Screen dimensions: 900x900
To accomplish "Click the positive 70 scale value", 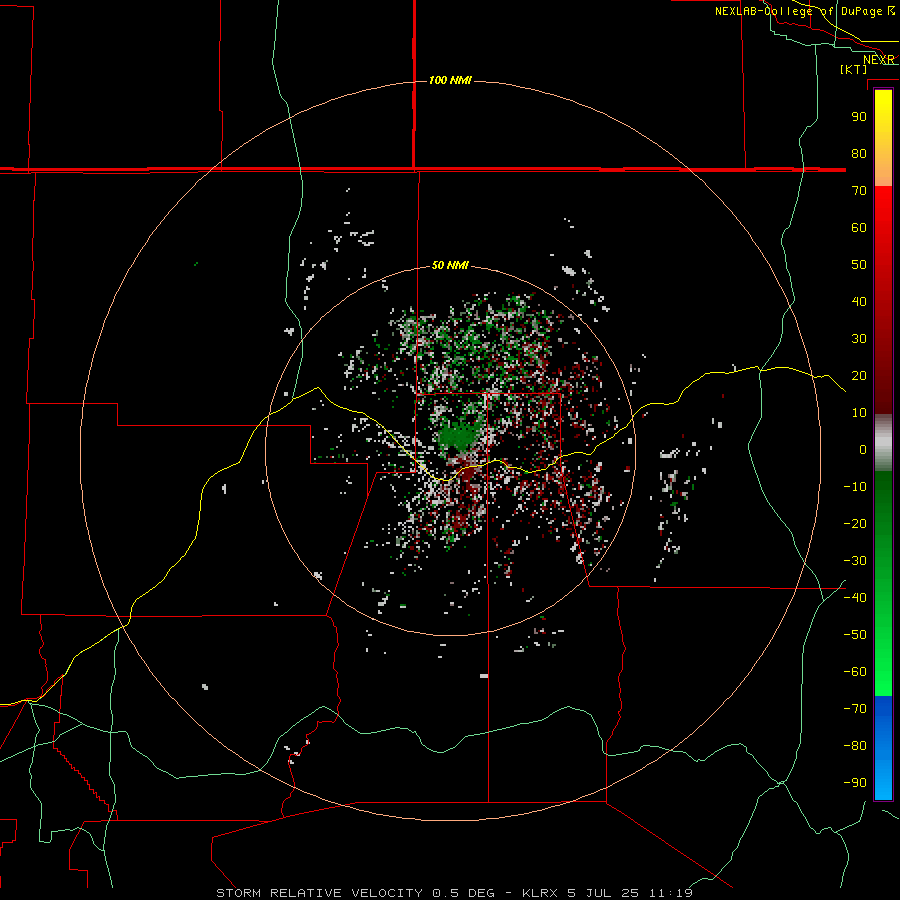I will (x=859, y=191).
